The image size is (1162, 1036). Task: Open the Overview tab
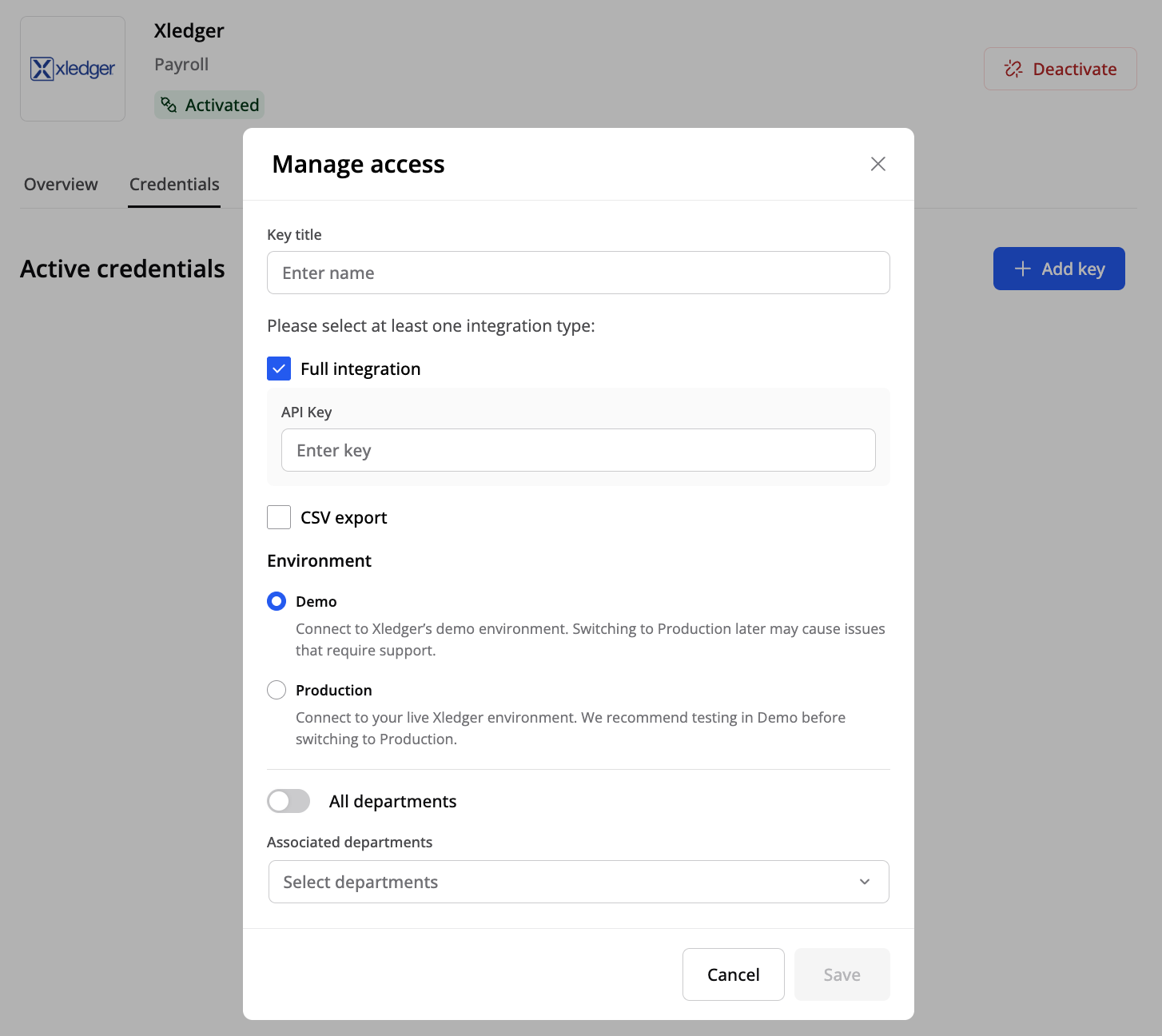(61, 184)
